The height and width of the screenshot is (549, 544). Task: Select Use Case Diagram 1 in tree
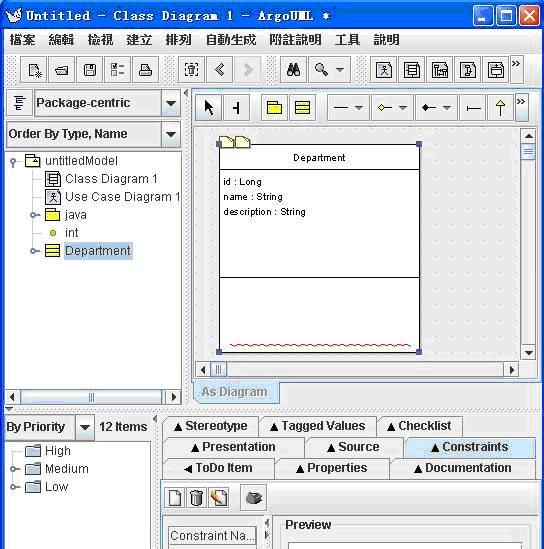click(123, 197)
